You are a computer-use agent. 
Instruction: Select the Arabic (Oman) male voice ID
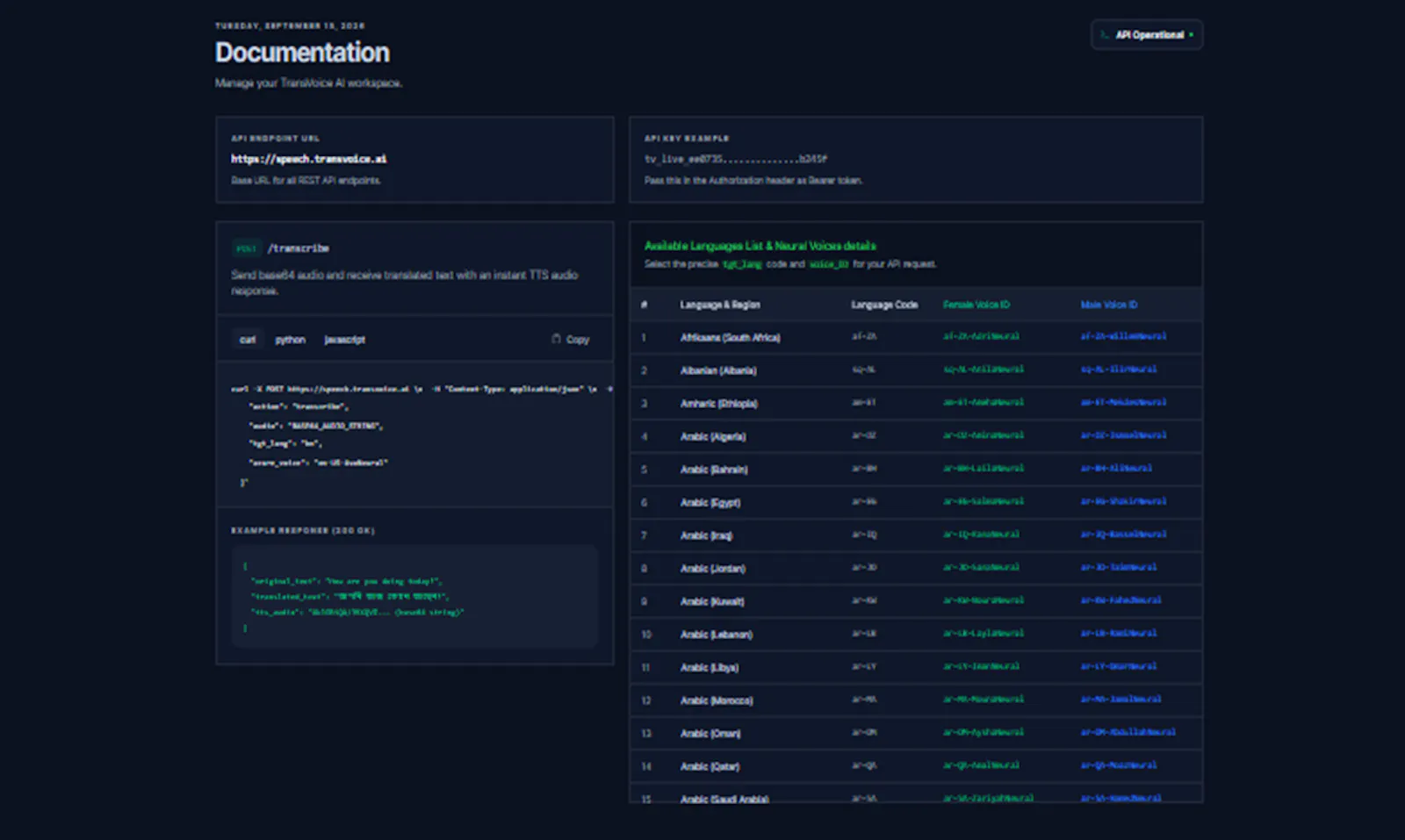[1128, 732]
